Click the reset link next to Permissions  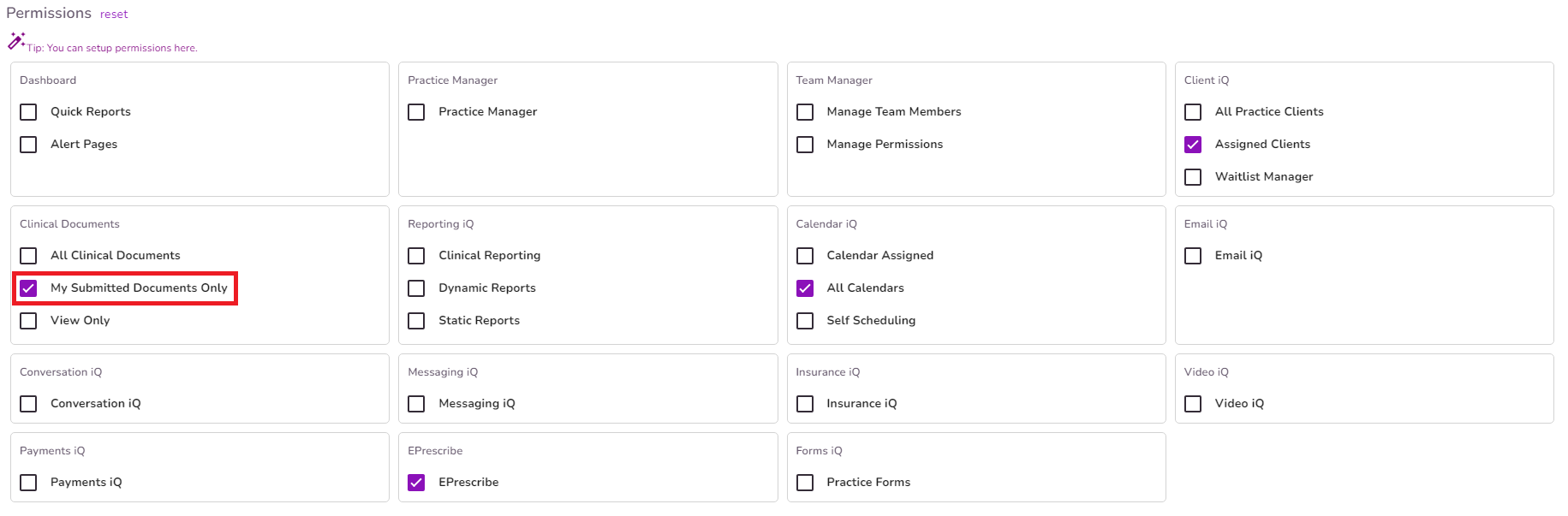(x=113, y=14)
